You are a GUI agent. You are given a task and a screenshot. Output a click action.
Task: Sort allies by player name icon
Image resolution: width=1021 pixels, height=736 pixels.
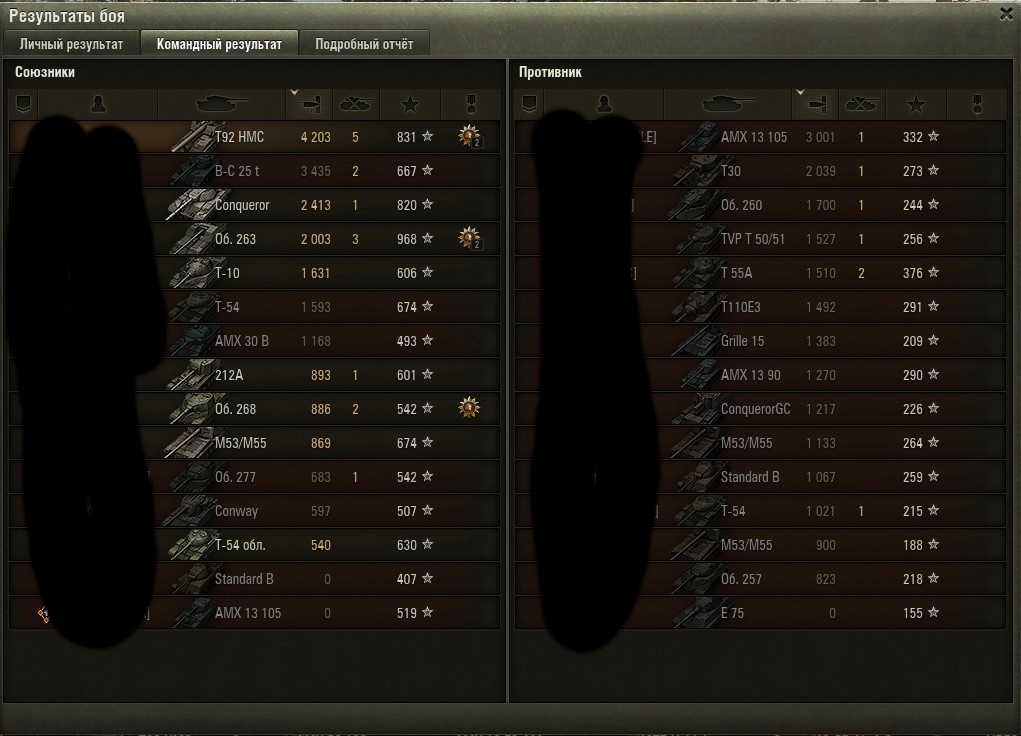click(x=98, y=104)
